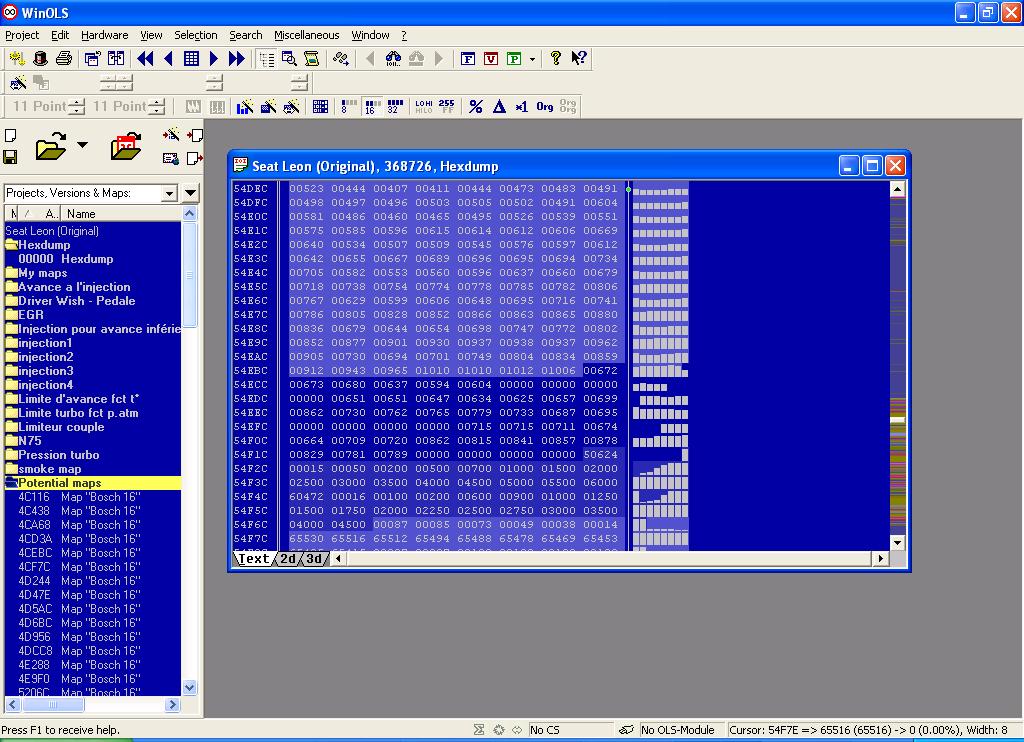Click the red V window icon

491,59
